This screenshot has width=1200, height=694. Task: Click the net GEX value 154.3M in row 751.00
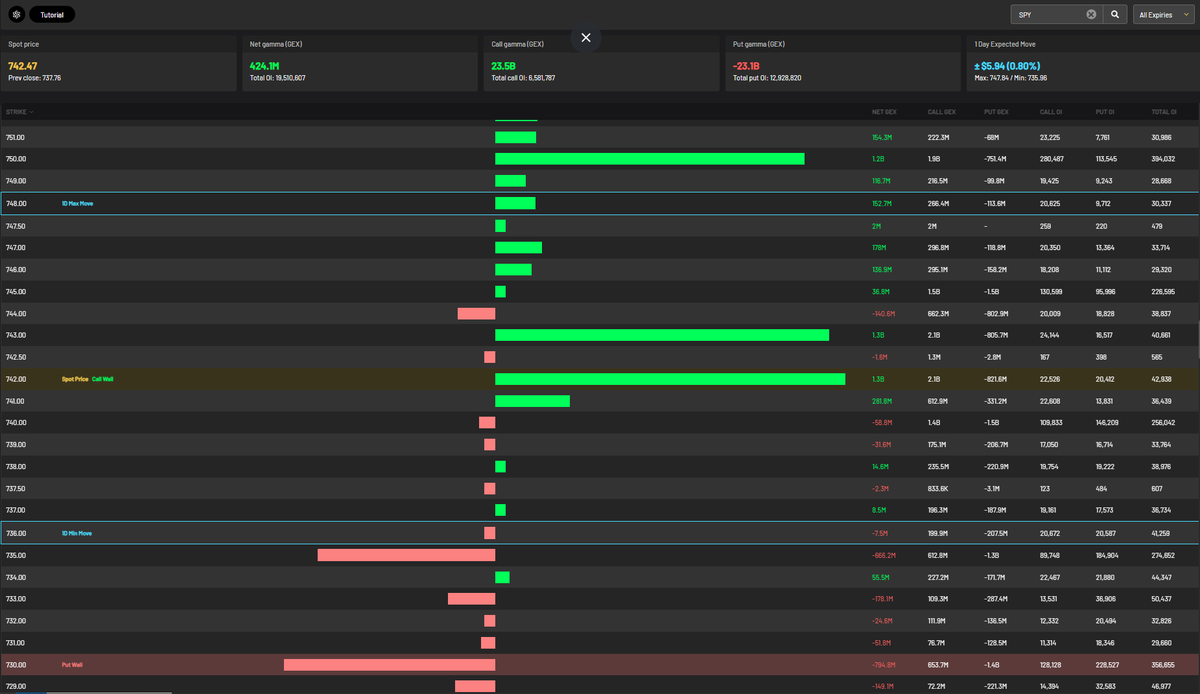point(881,137)
